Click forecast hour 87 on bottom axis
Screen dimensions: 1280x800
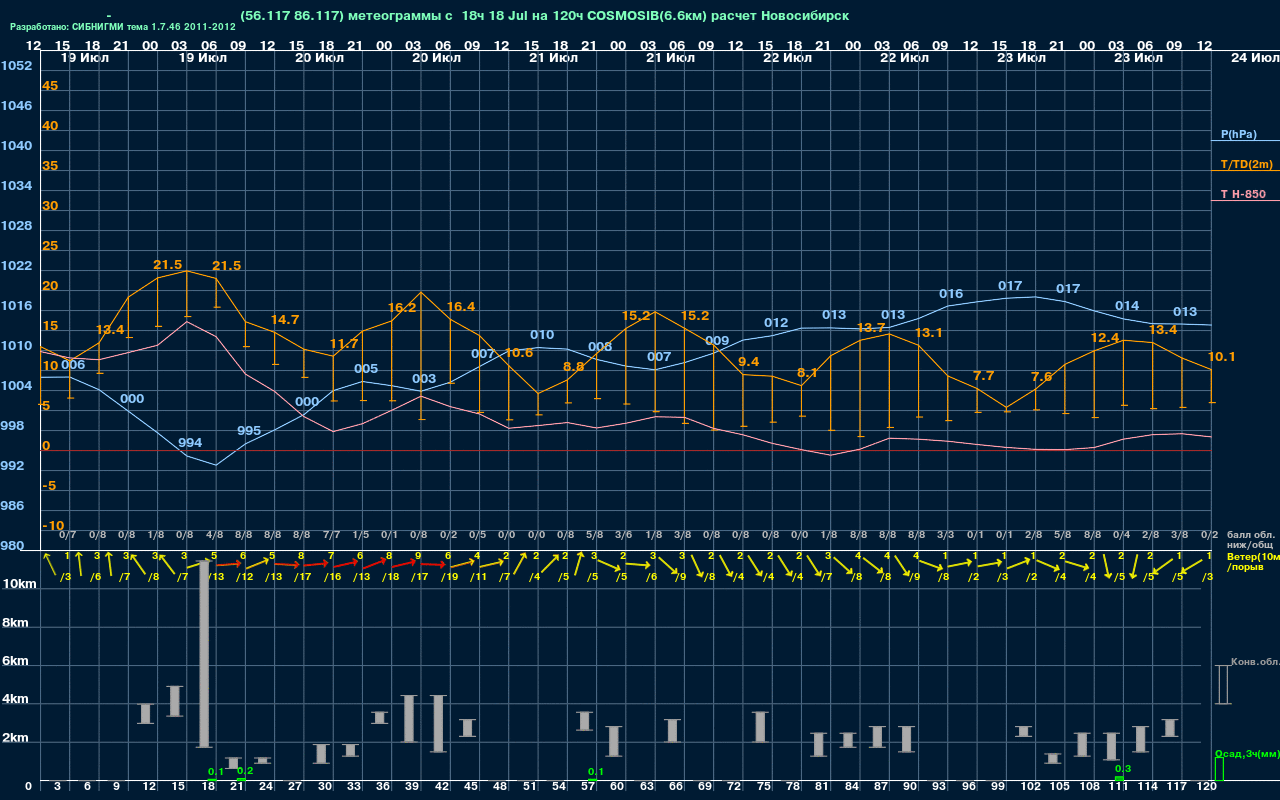(x=882, y=787)
